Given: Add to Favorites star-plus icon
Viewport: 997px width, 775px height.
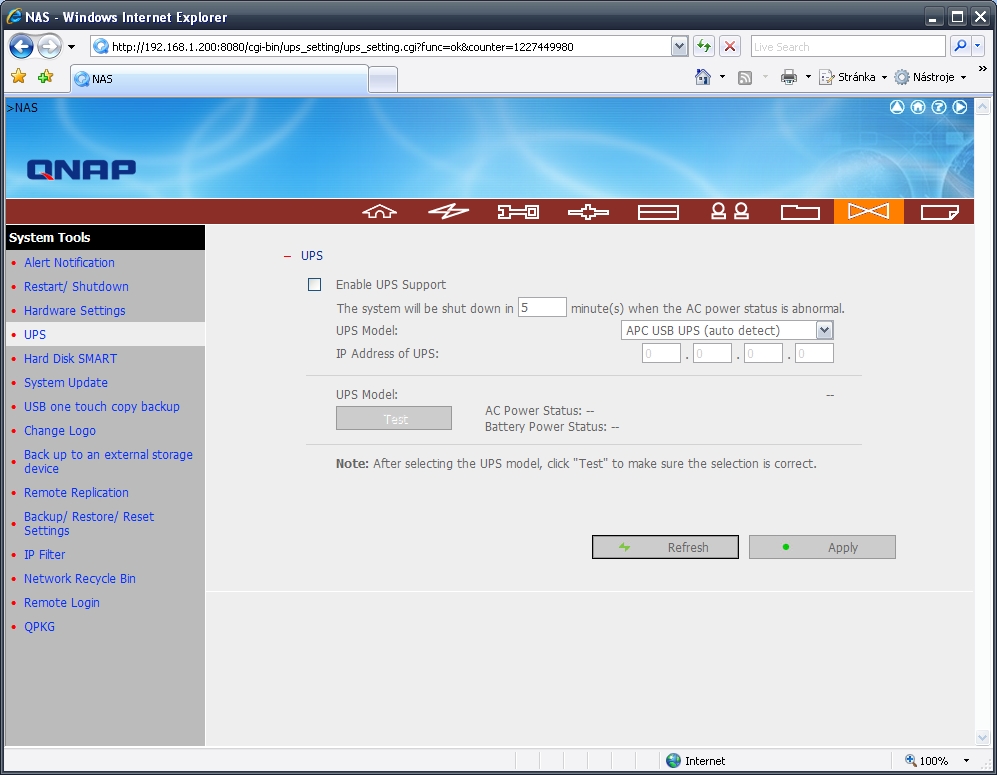Looking at the screenshot, I should (x=45, y=77).
